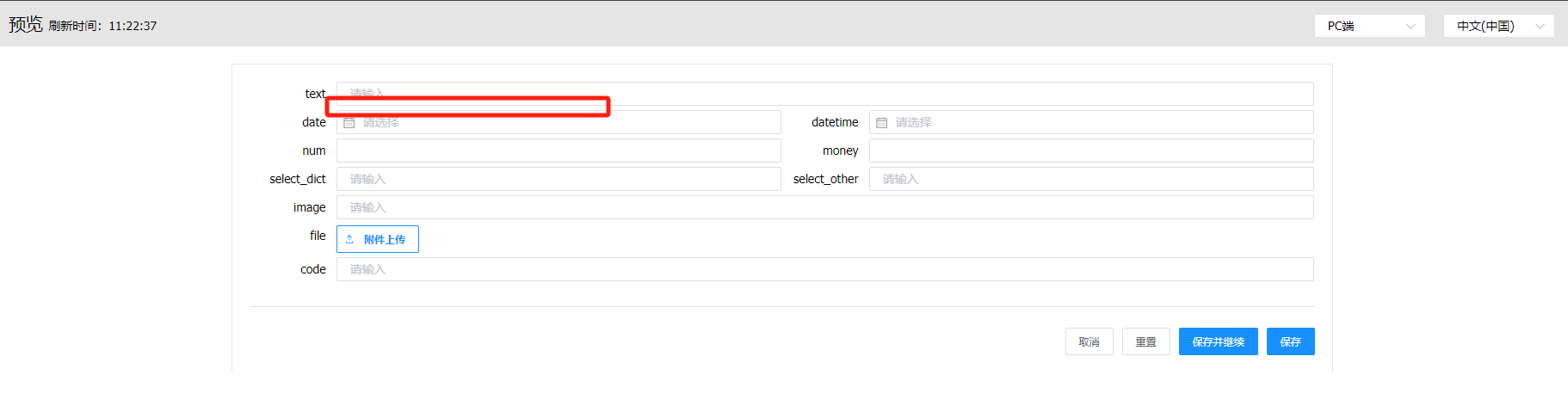Screen dimensions: 1568x418
Task: Click the calendar icon in the date field
Action: pyautogui.click(x=349, y=123)
